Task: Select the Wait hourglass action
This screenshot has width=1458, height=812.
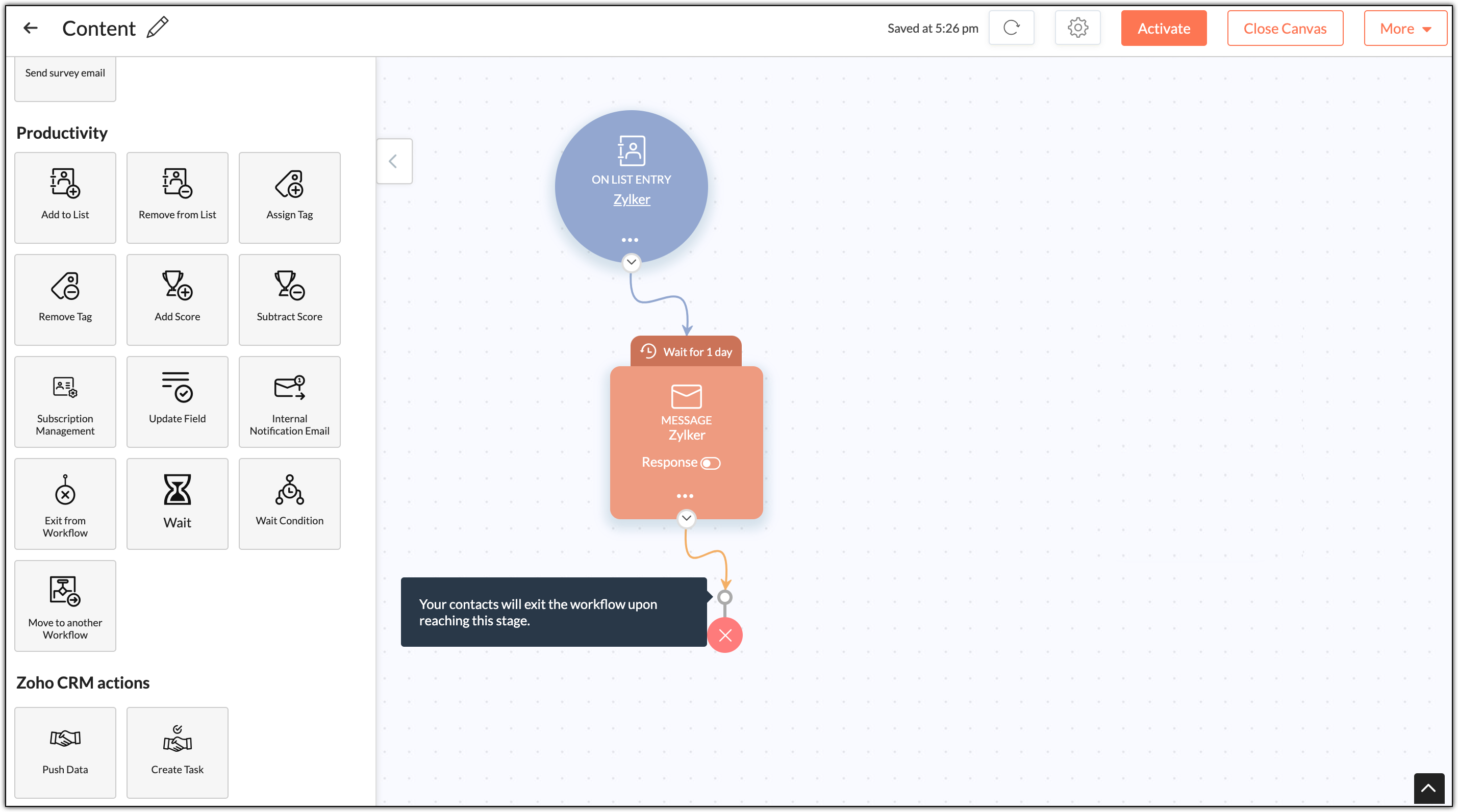Action: [177, 503]
